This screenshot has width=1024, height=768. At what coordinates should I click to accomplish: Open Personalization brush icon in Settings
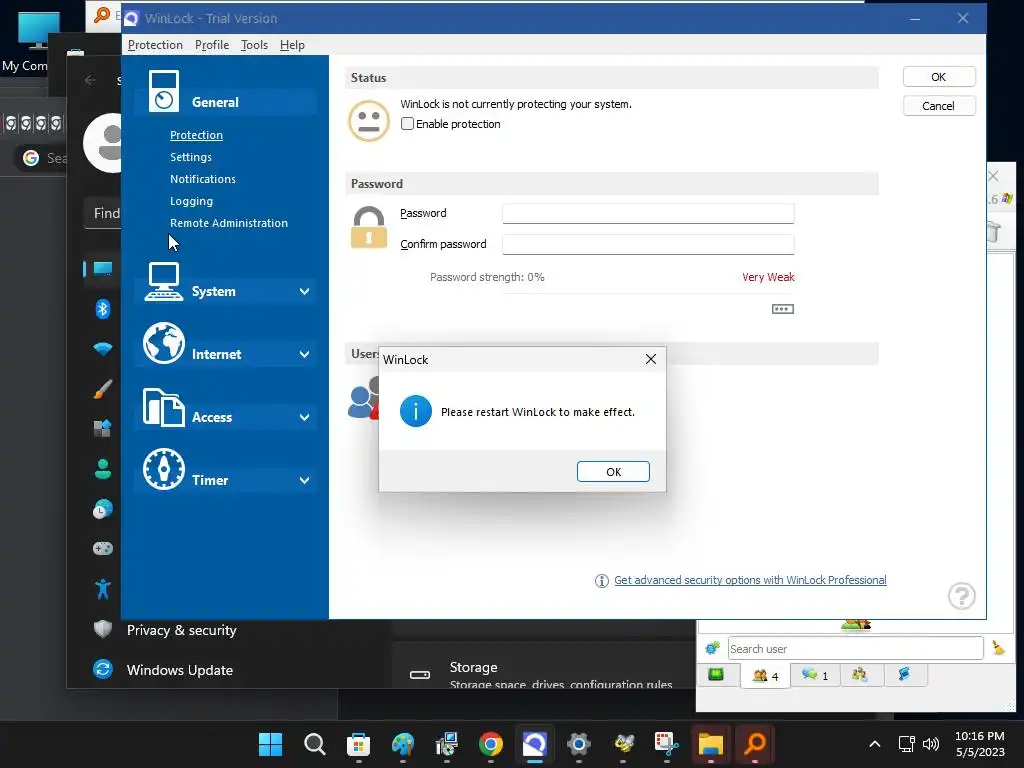click(x=103, y=389)
